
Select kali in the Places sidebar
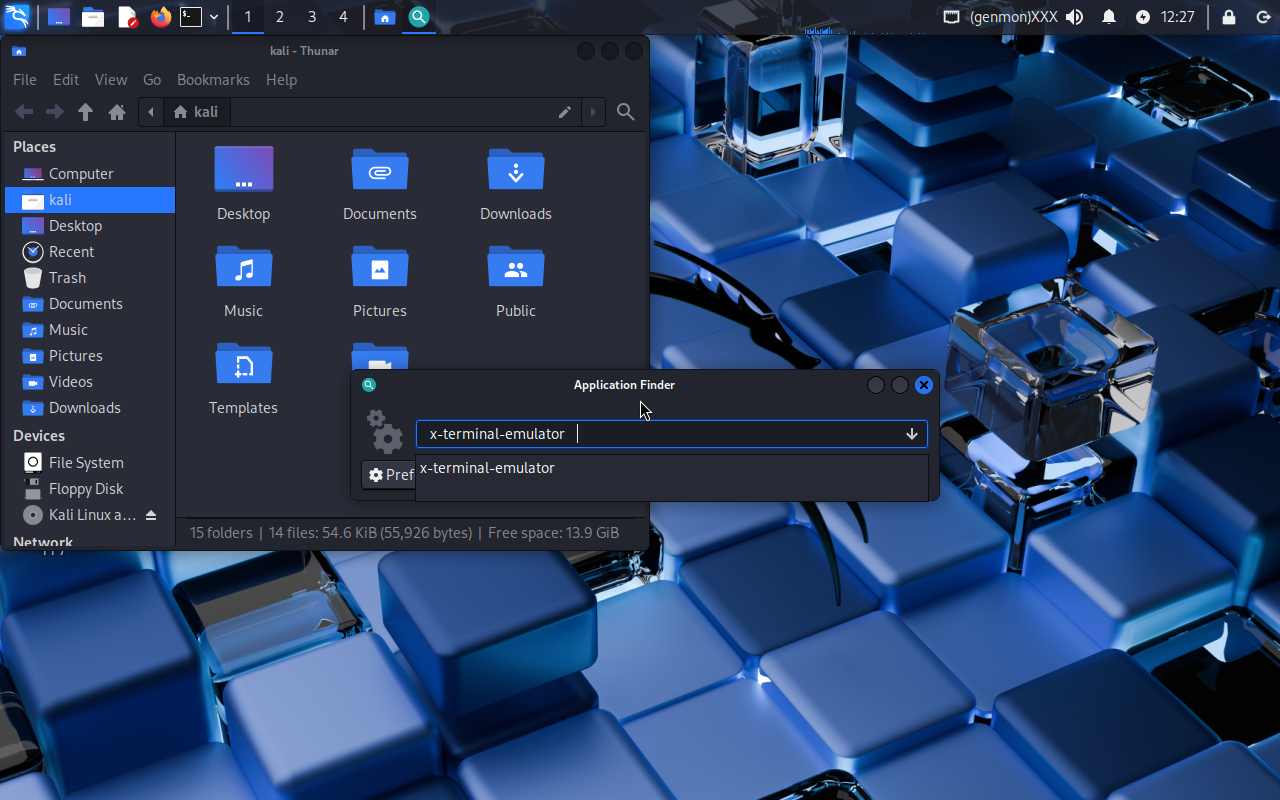click(x=90, y=200)
